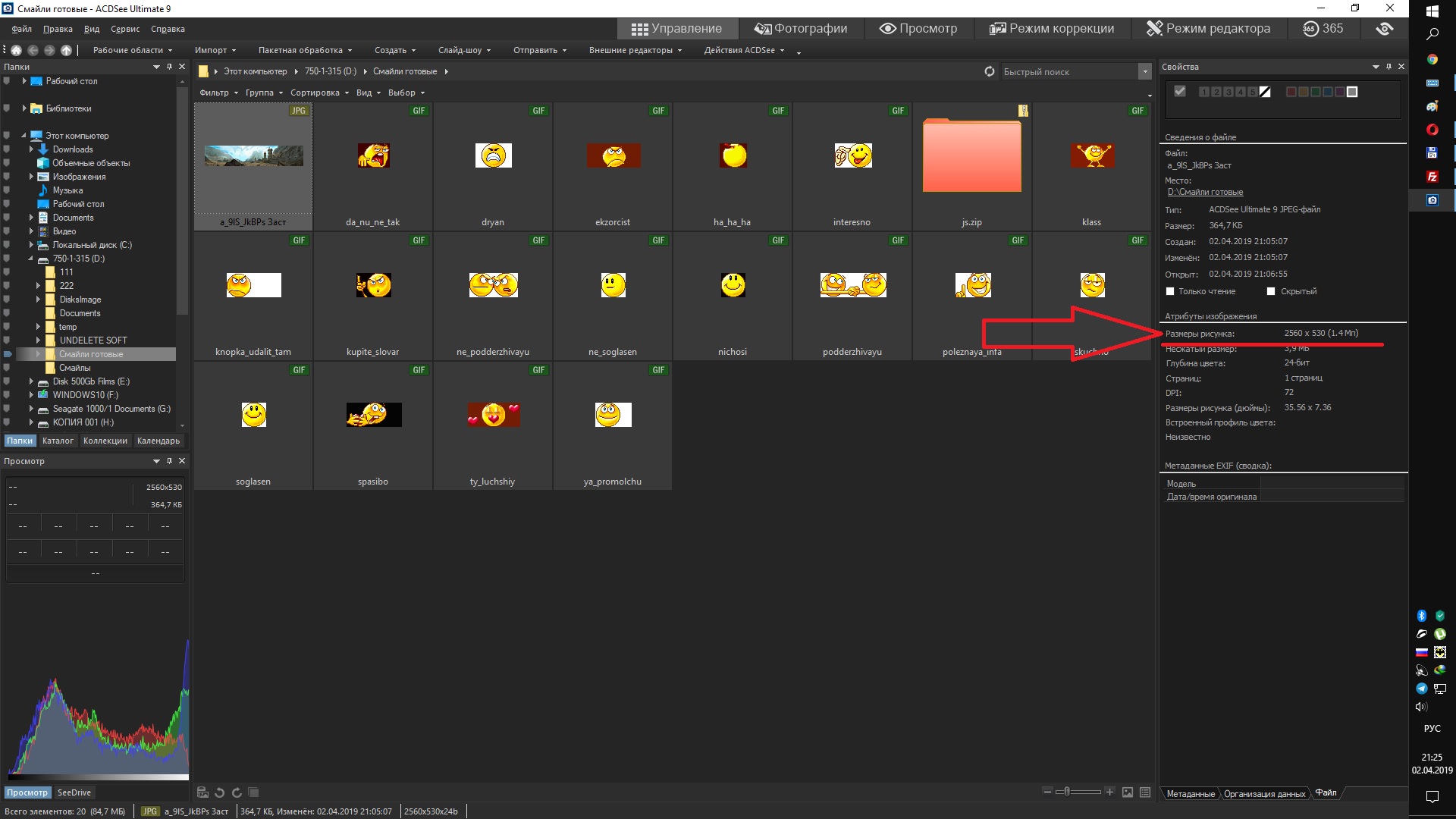Switch to the Просмотр mode button
The image size is (1456, 819).
918,29
